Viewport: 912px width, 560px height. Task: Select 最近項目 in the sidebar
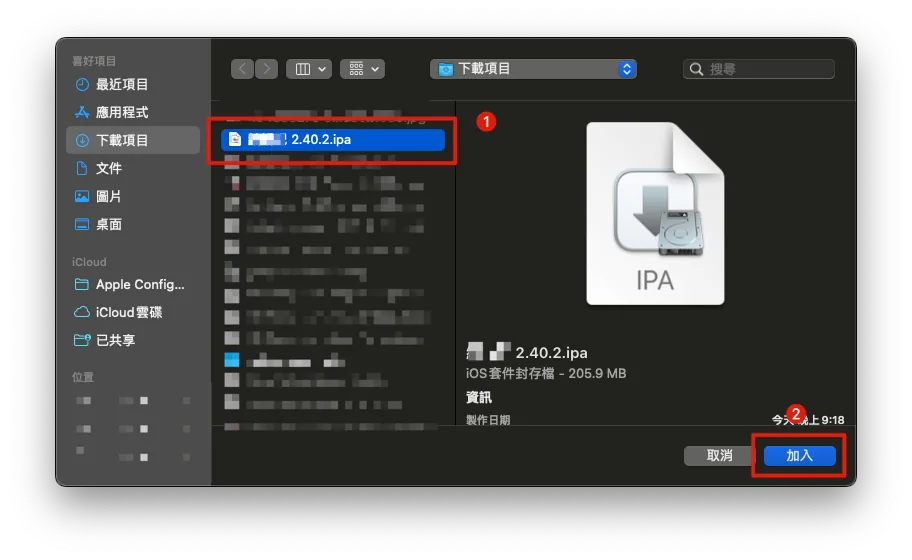pos(122,84)
